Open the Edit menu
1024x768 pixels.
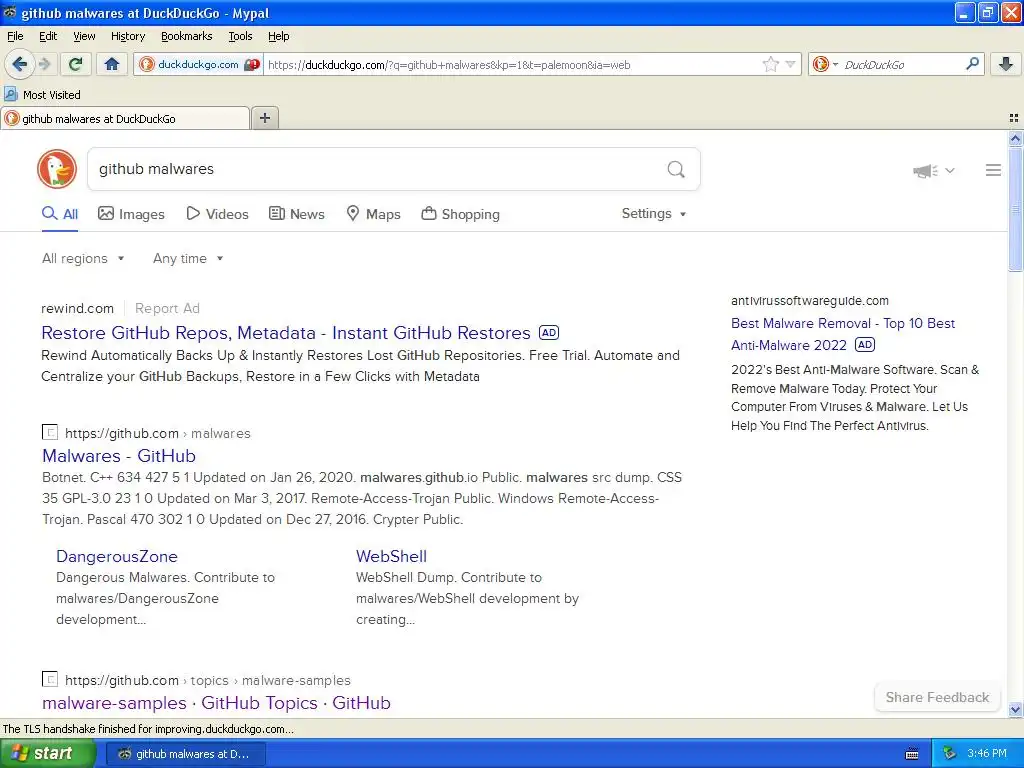[x=48, y=36]
